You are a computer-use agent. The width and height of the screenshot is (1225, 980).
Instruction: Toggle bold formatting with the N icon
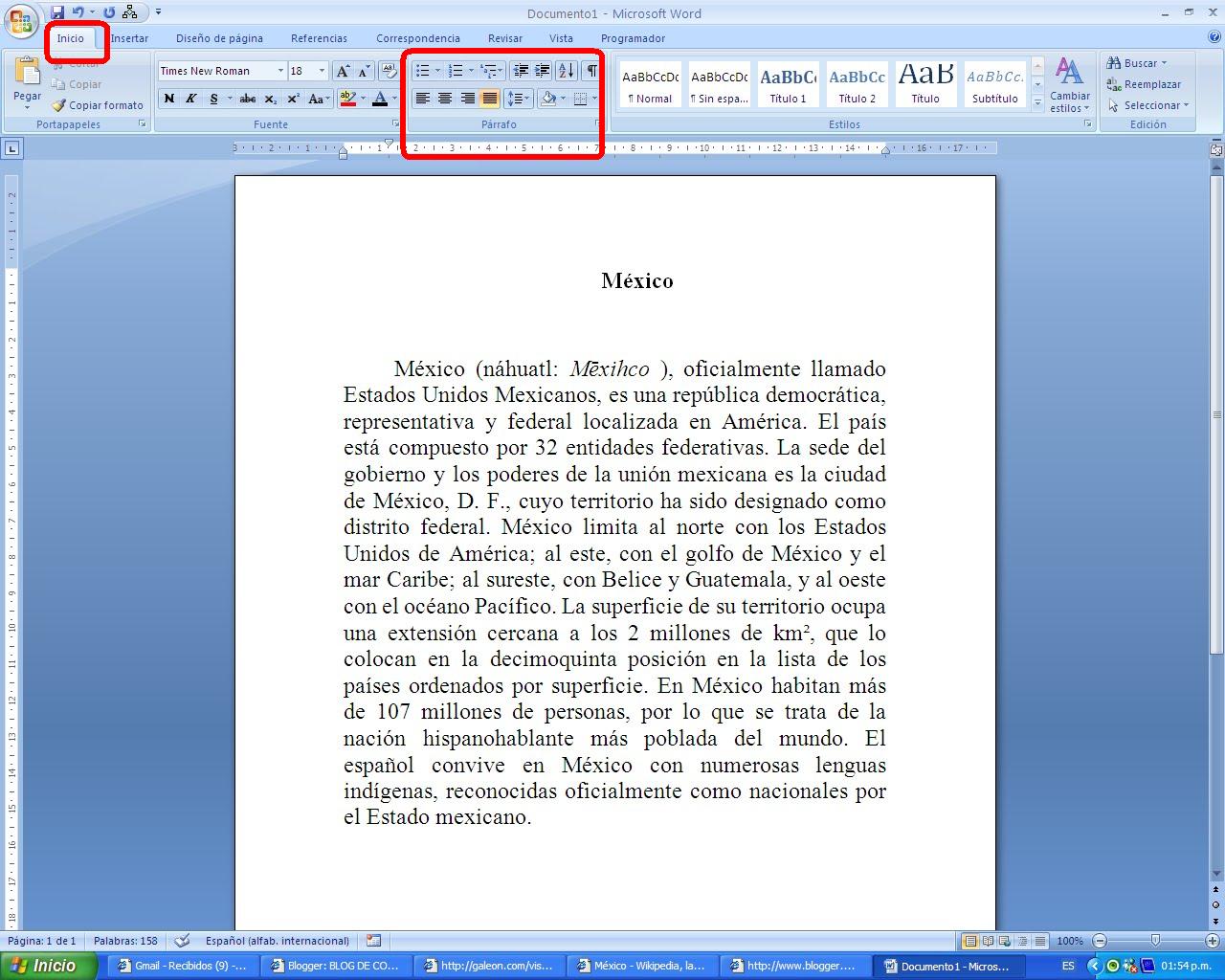point(169,99)
